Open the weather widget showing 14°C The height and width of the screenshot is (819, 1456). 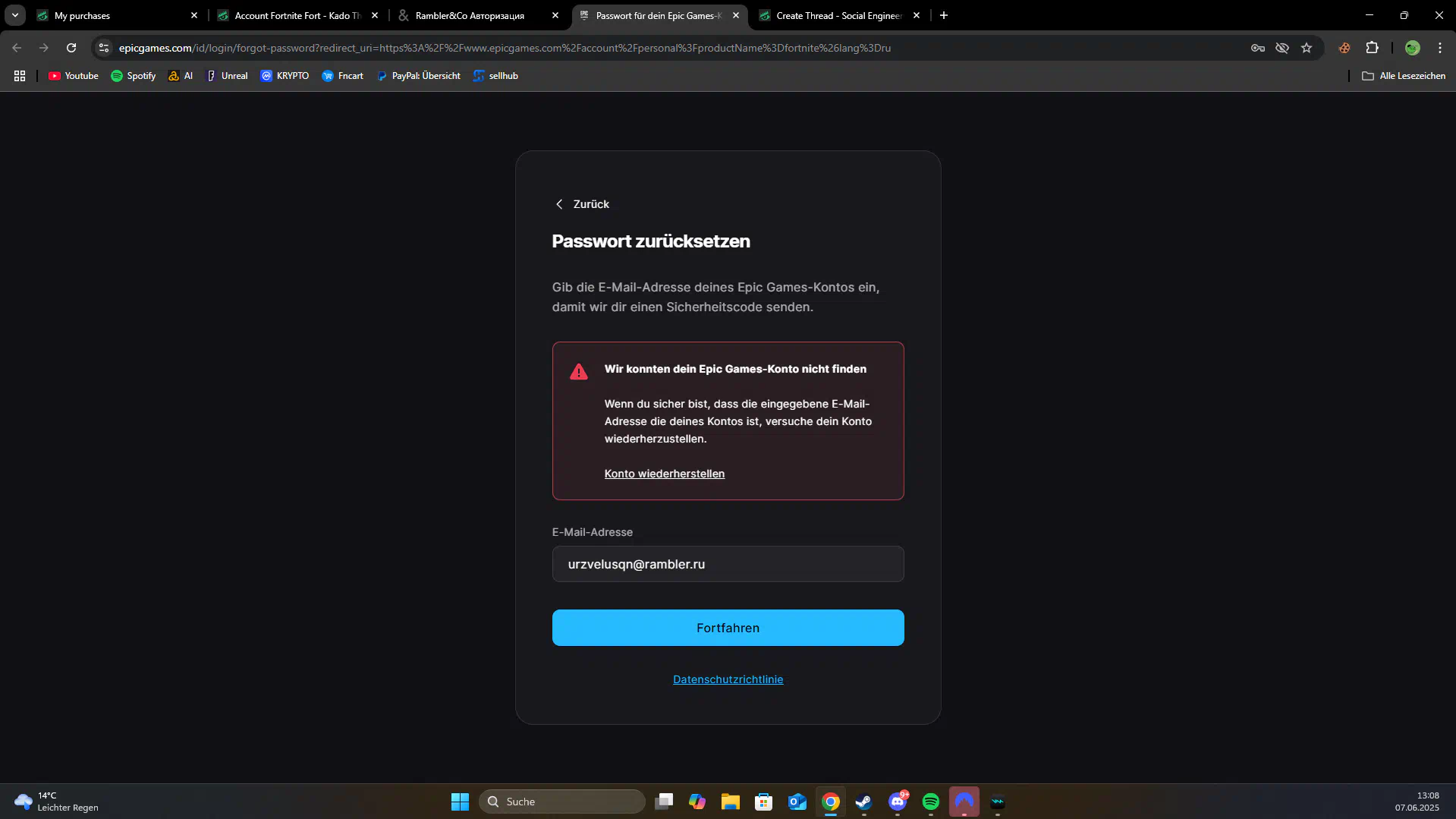(57, 802)
